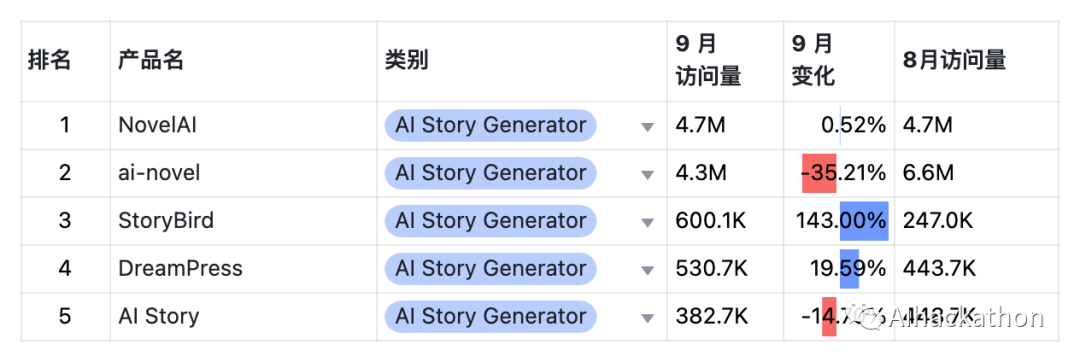
Task: Expand the category dropdown arrow for StoryBird
Action: (647, 222)
